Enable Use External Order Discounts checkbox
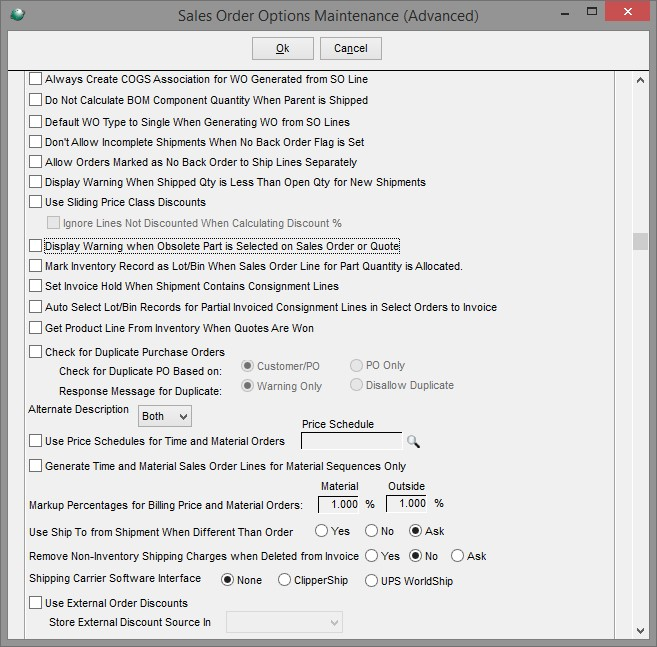Viewport: 657px width, 647px height. (36, 603)
